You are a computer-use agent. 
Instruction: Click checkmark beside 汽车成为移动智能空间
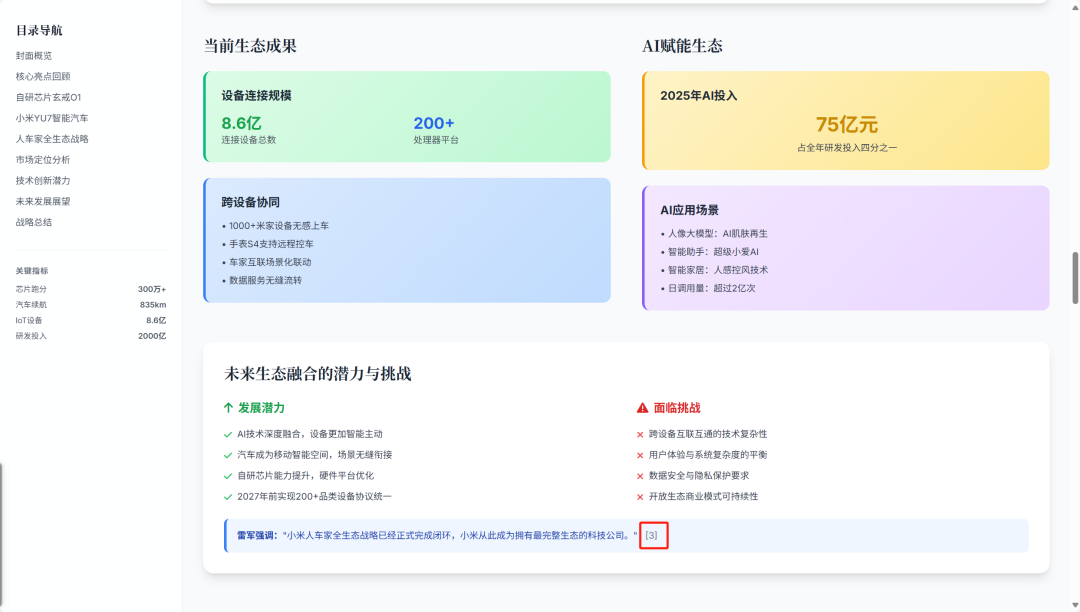coord(228,455)
